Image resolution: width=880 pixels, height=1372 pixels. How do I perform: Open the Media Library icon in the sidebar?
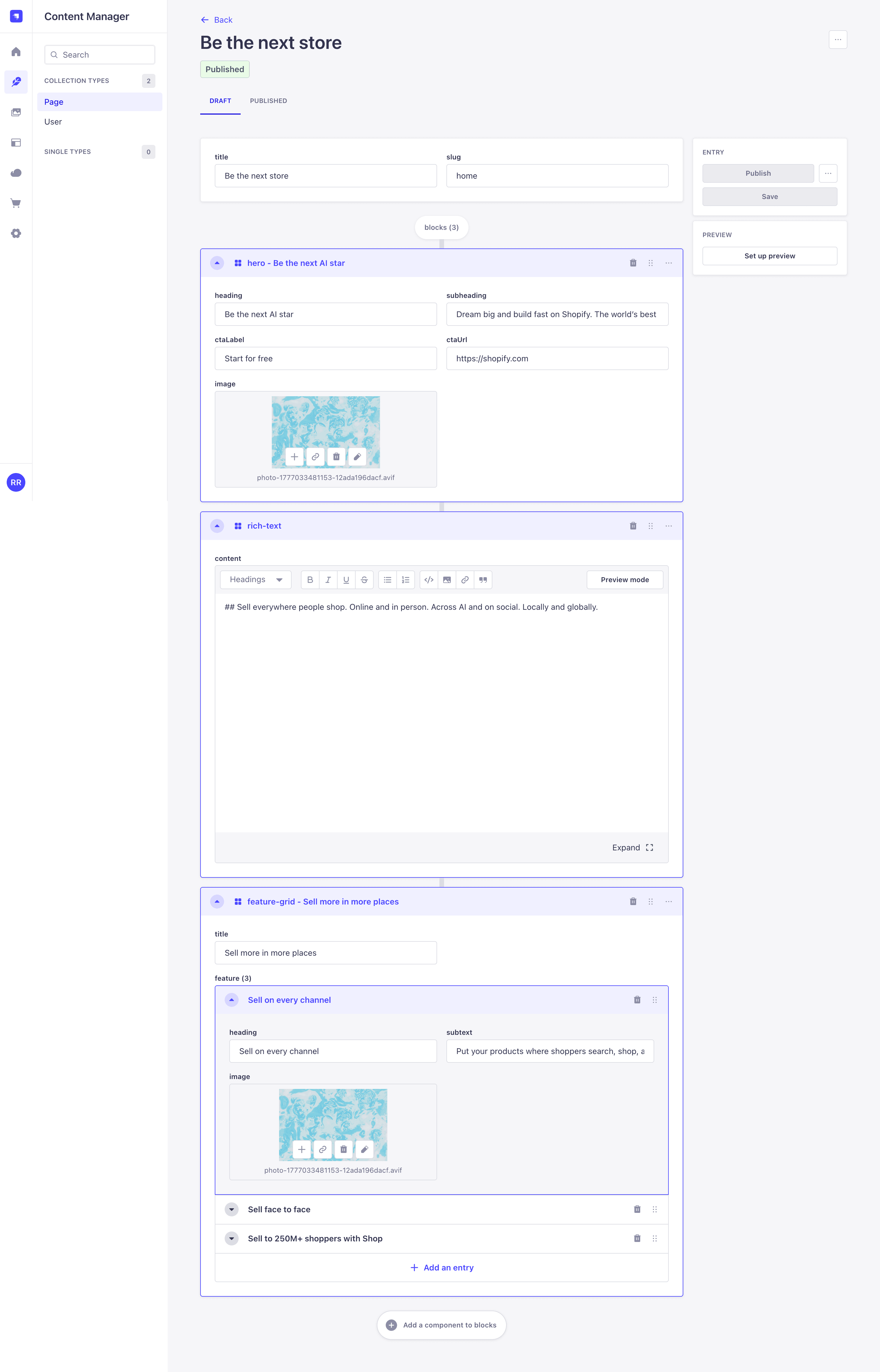[16, 113]
